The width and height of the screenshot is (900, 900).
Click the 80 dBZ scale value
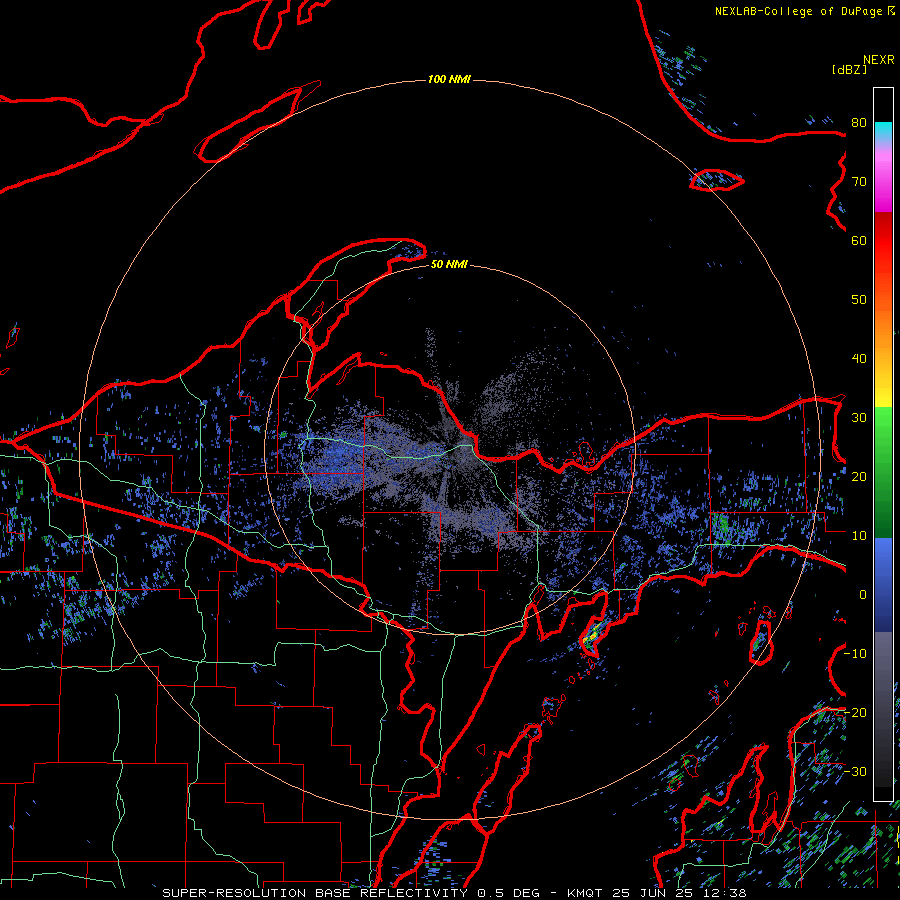pos(859,122)
